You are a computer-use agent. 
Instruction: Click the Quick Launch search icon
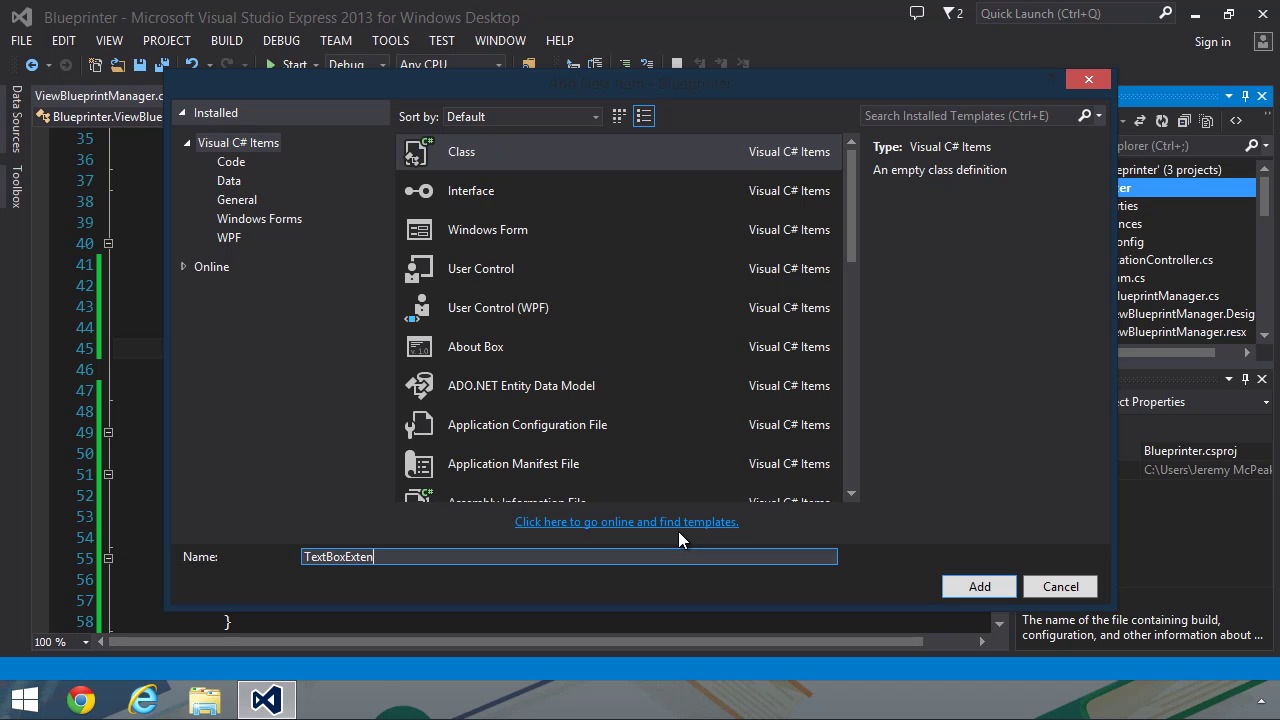[x=1165, y=13]
